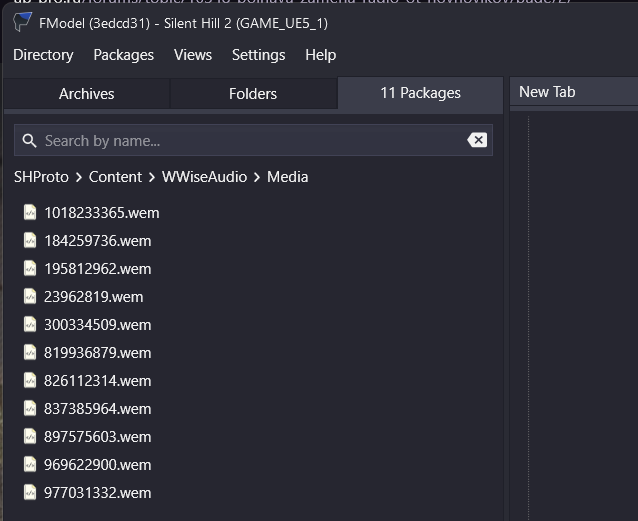Clear search with the backspace icon
This screenshot has width=638, height=521.
click(477, 140)
